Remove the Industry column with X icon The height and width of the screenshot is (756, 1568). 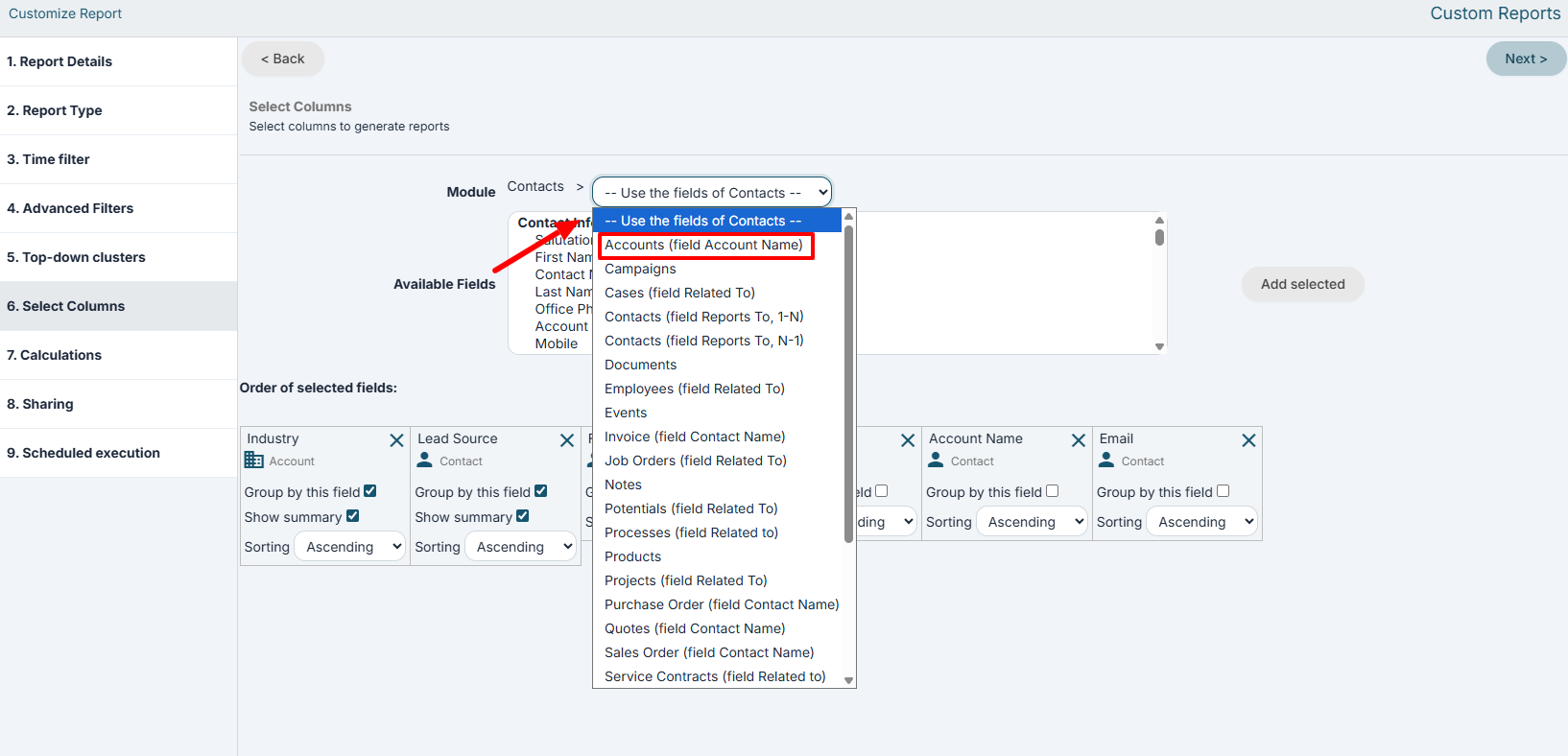click(396, 440)
